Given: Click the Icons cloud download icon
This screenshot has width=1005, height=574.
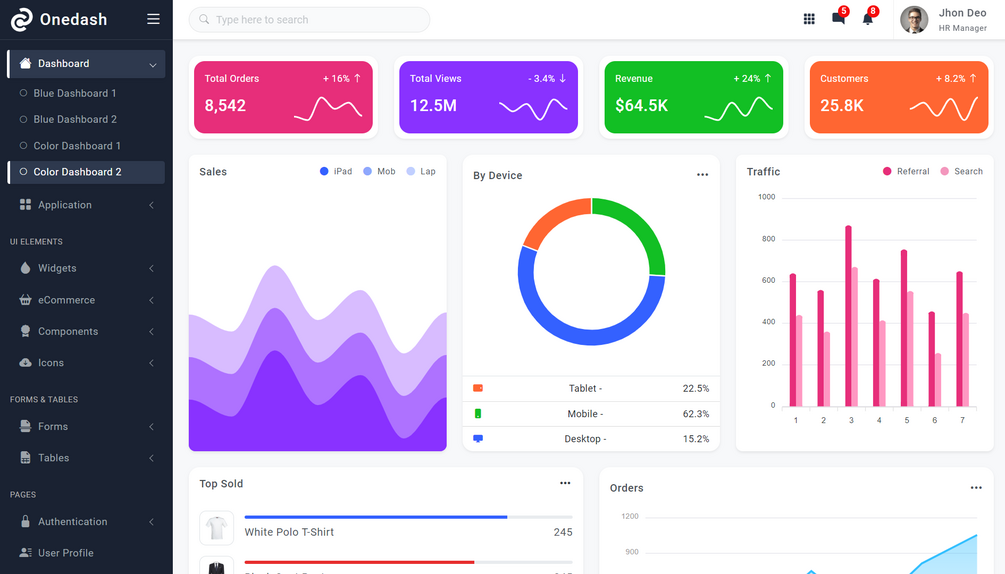Looking at the screenshot, I should [x=26, y=363].
